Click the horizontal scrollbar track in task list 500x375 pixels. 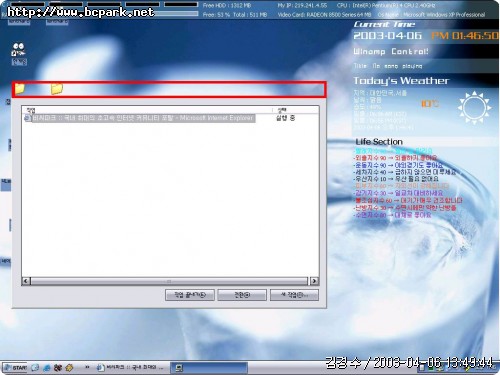click(x=170, y=281)
